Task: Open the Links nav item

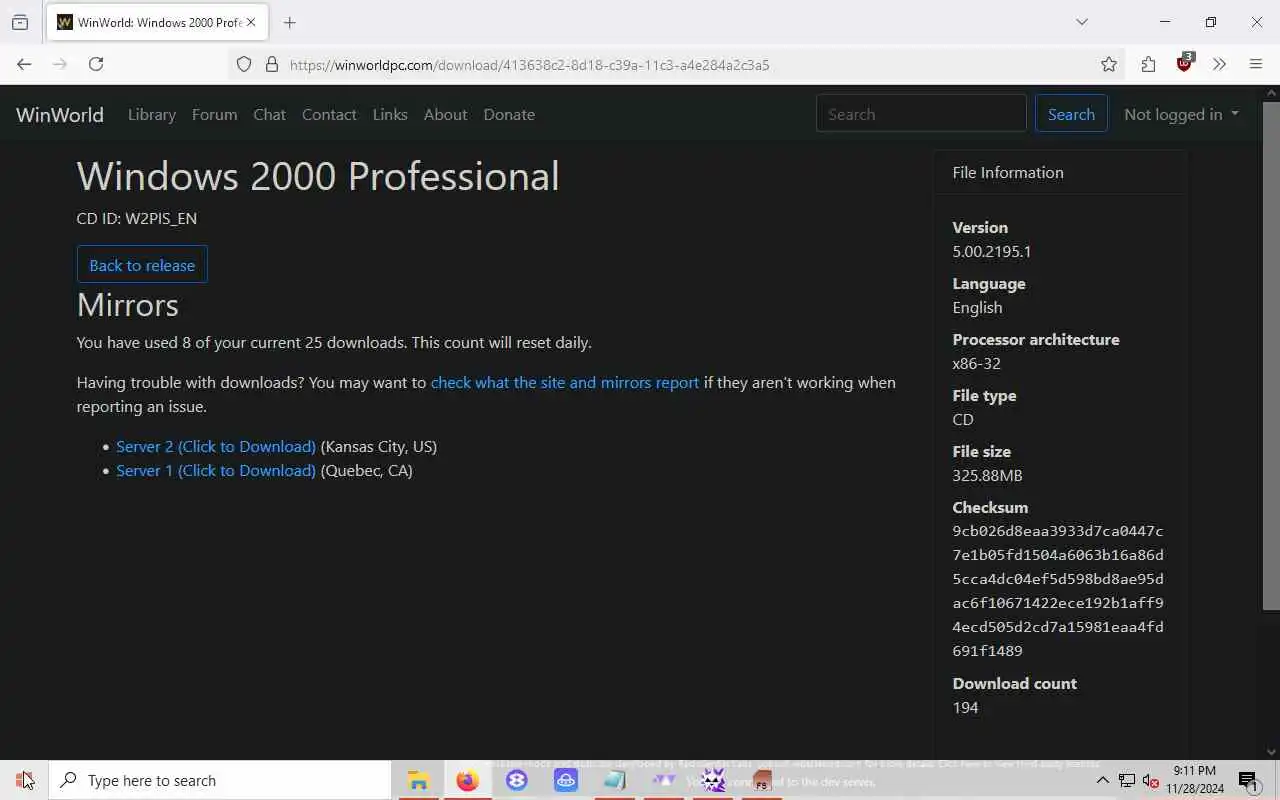Action: pos(390,114)
